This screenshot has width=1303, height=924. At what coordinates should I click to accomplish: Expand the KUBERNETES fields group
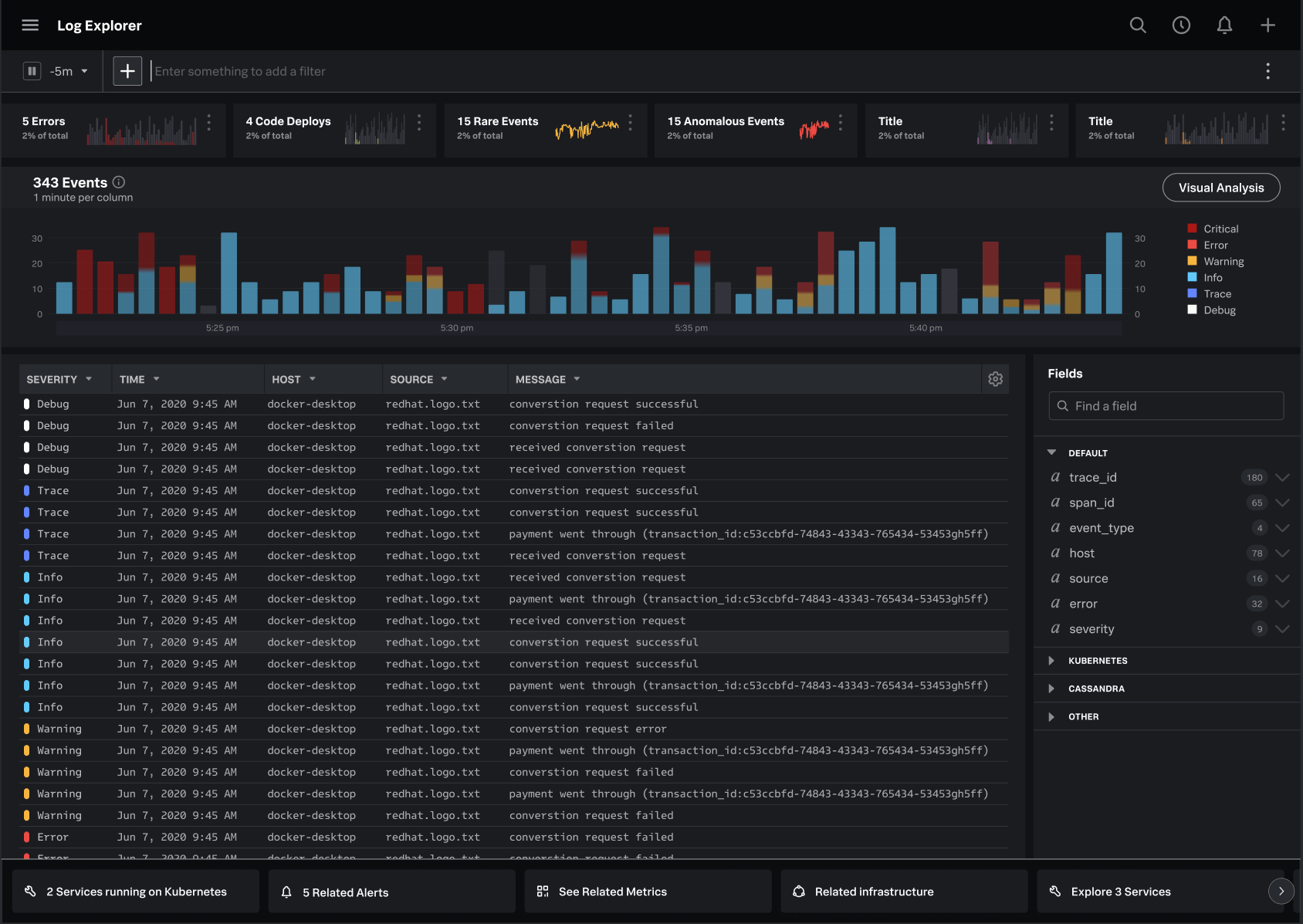point(1051,661)
